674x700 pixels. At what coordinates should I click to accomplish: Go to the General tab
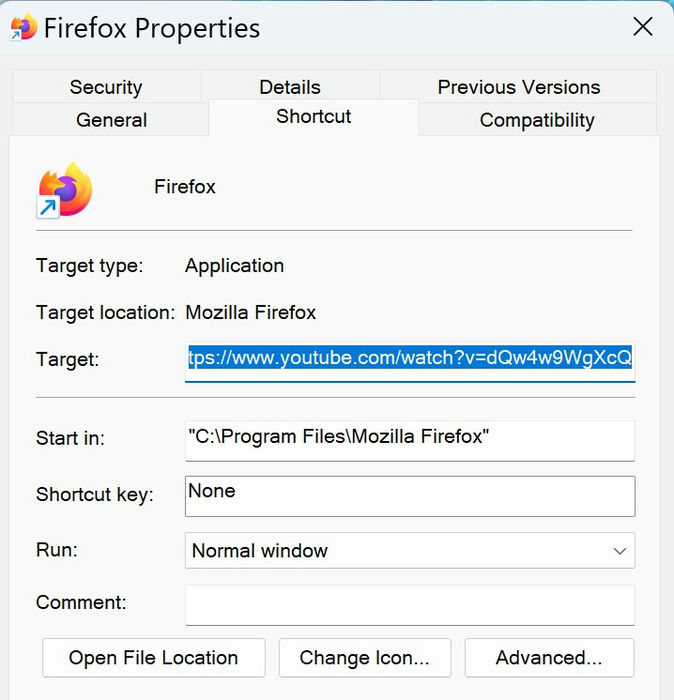[x=112, y=120]
